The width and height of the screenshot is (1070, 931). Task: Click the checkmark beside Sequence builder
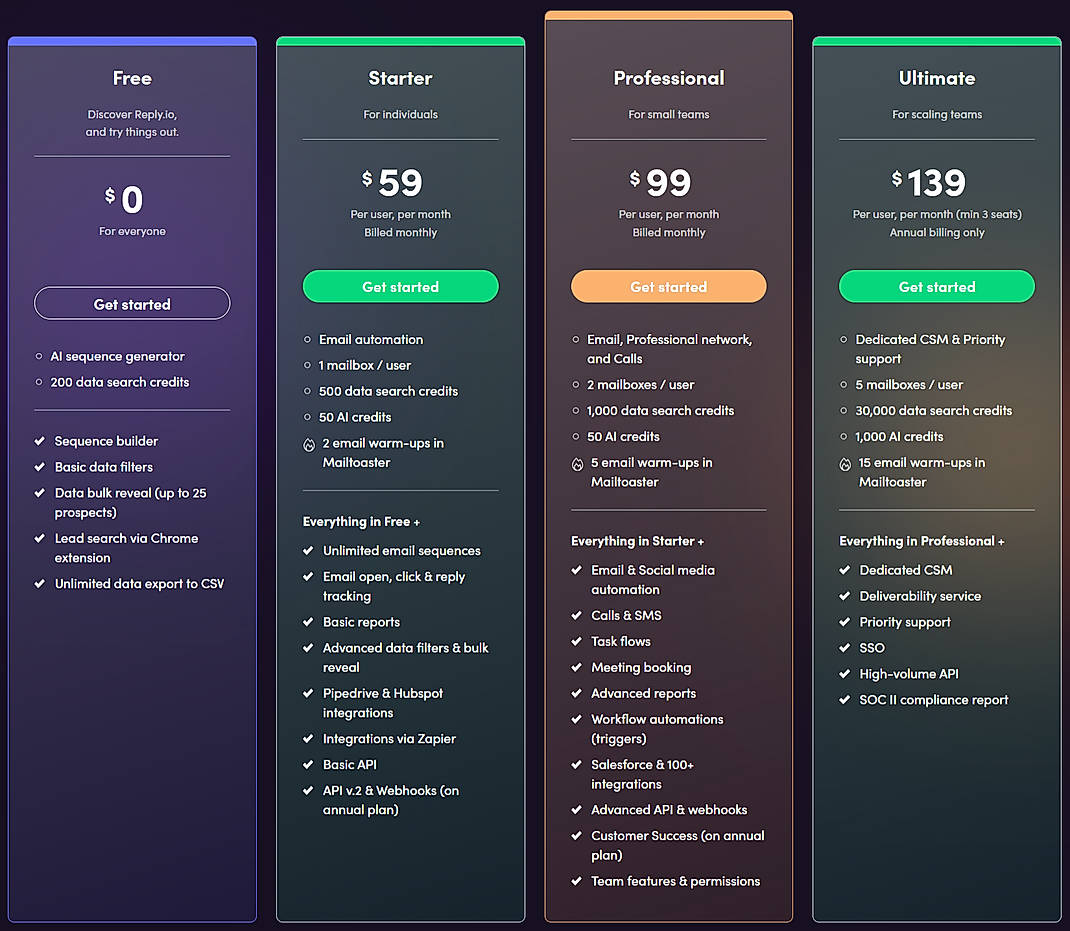pos(39,441)
